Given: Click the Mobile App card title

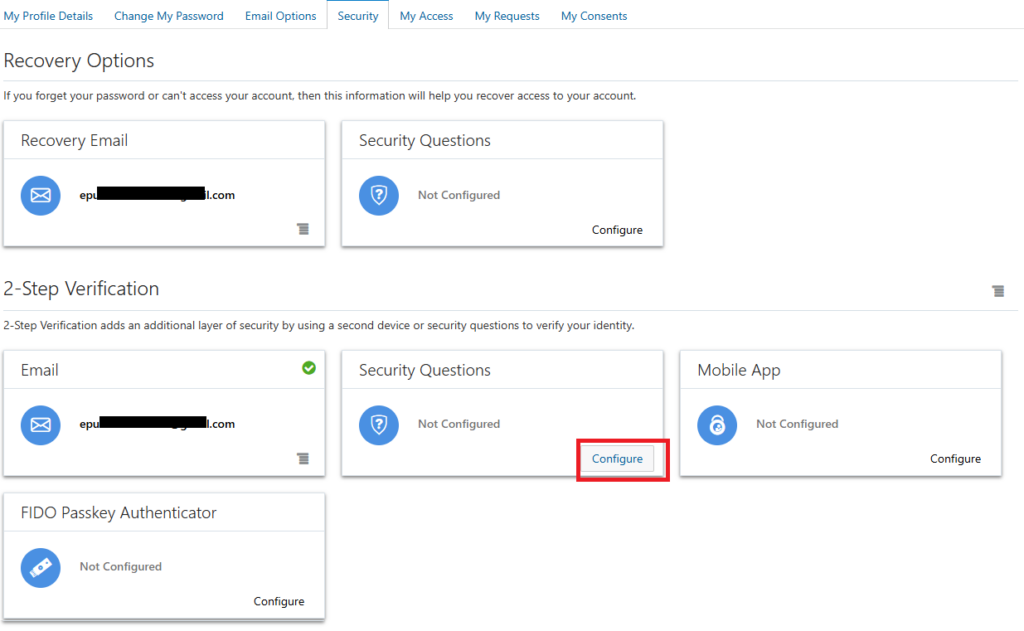Looking at the screenshot, I should coord(739,370).
